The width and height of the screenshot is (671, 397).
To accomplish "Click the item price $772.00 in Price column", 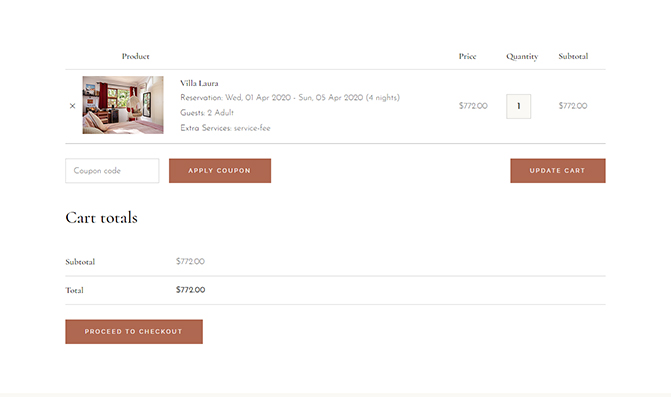I will coord(473,106).
